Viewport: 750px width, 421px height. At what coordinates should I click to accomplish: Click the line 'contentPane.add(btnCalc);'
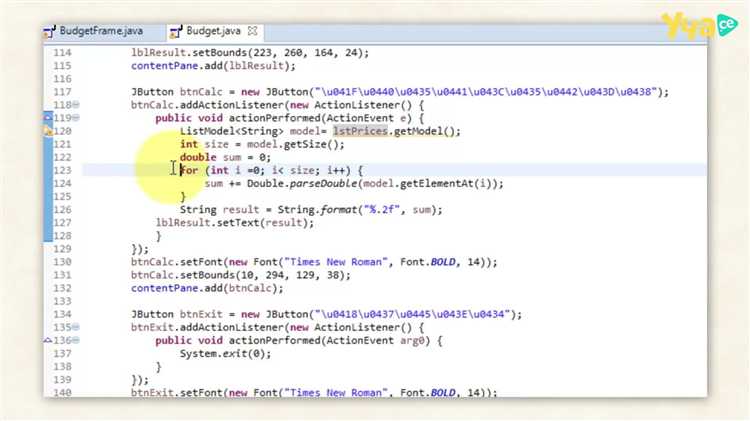point(207,288)
